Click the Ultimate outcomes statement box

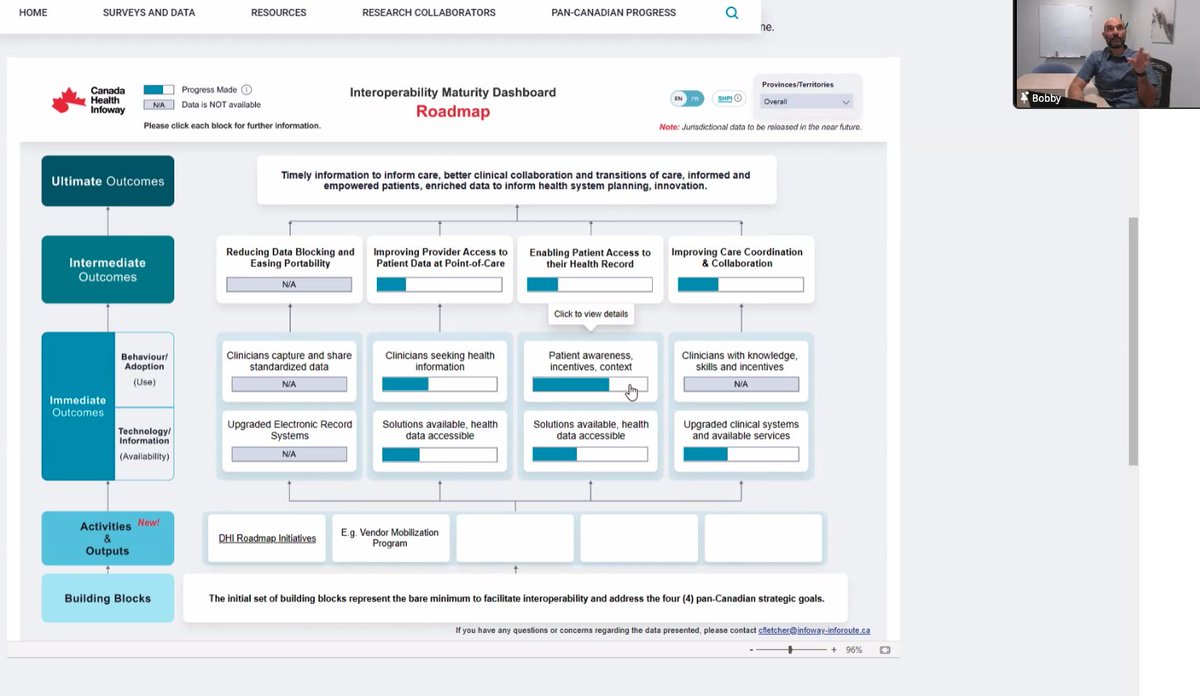[516, 181]
